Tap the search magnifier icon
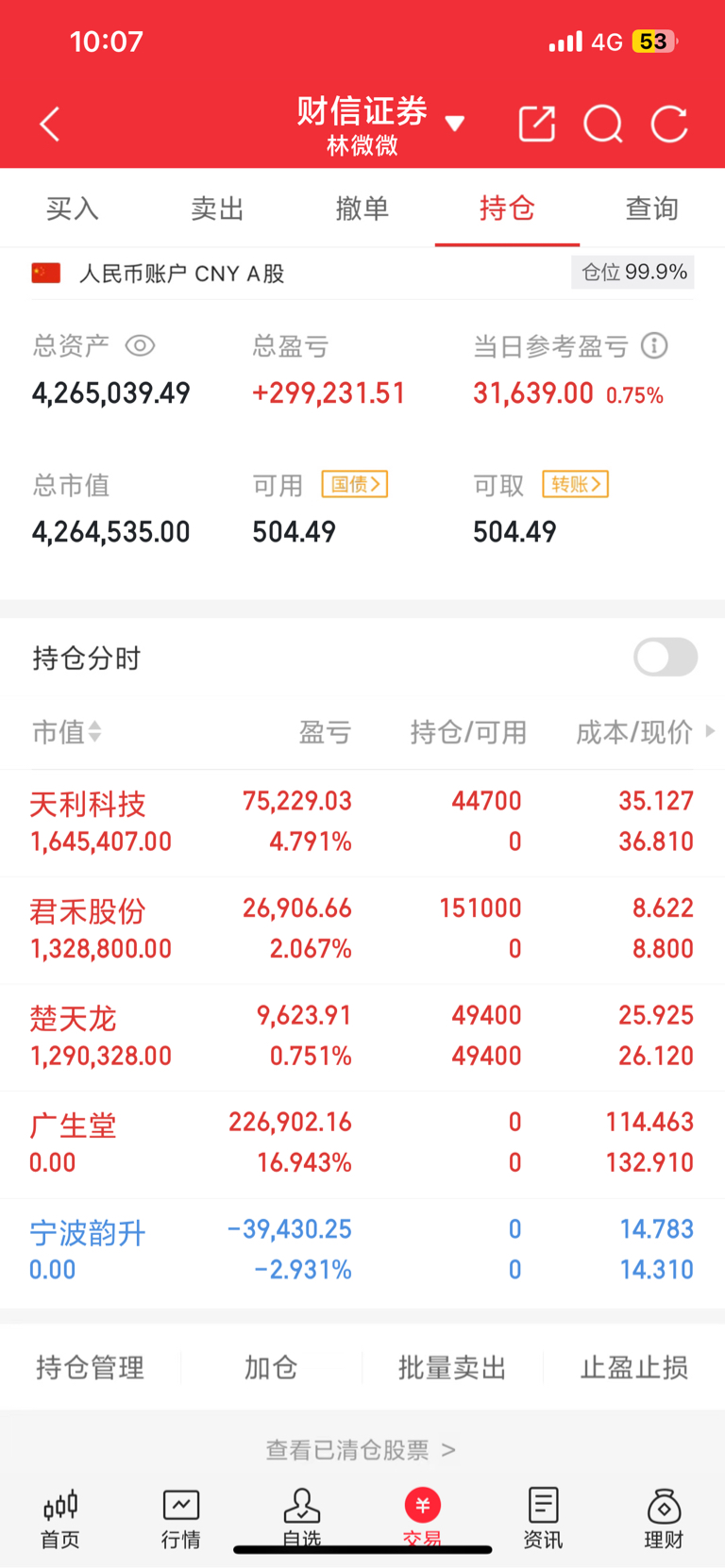725x1568 pixels. 603,124
